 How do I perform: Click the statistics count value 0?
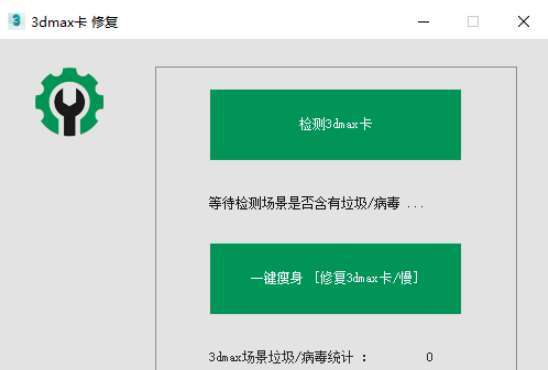[430, 357]
